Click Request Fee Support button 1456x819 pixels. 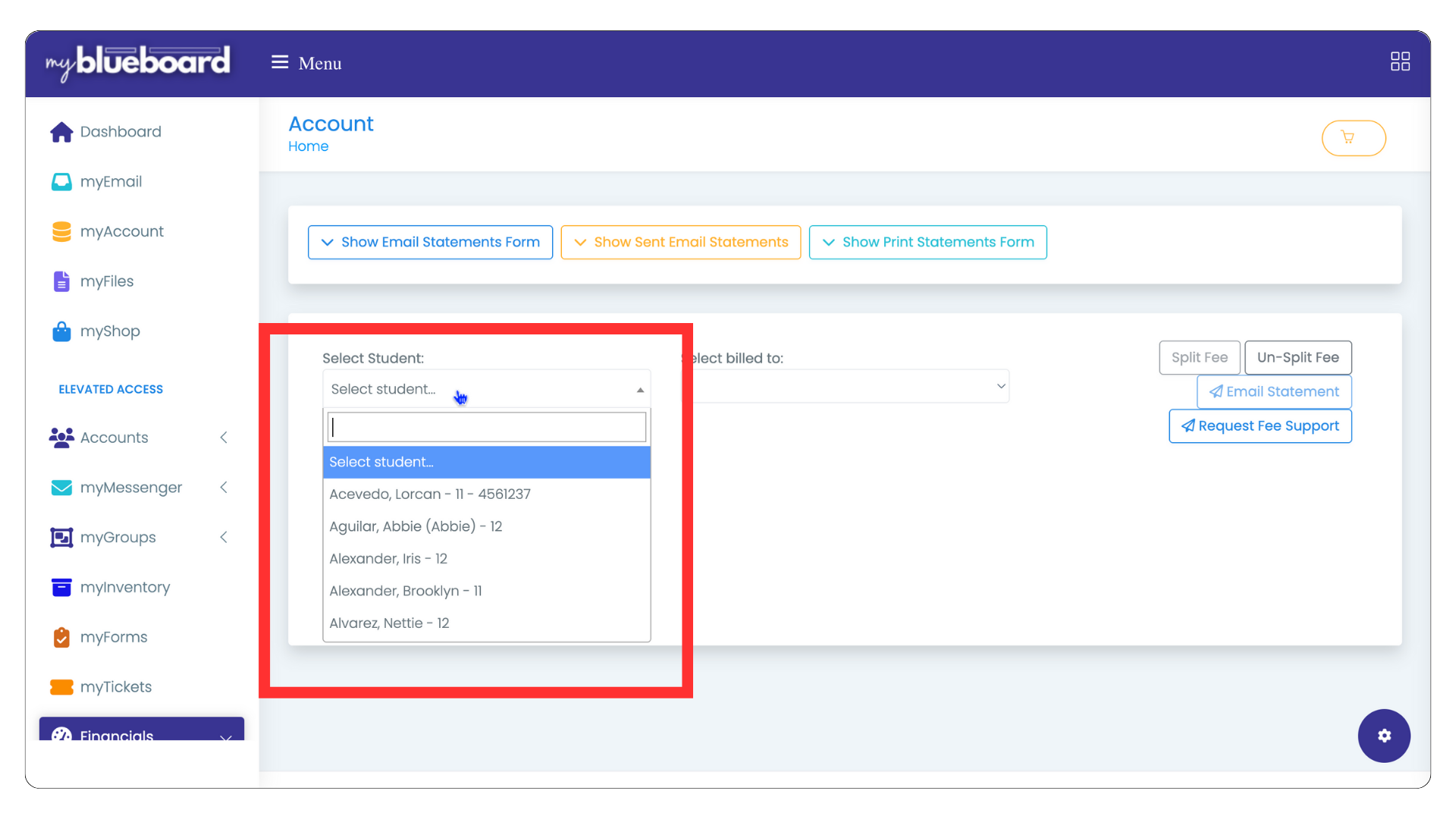(1260, 426)
